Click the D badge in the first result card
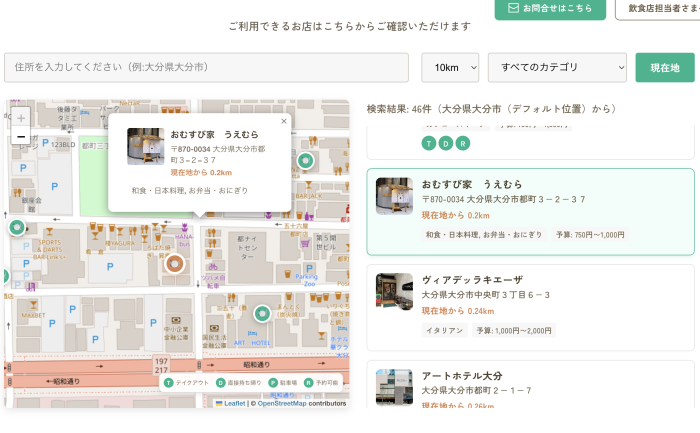Image resolution: width=700 pixels, height=433 pixels. click(x=446, y=143)
